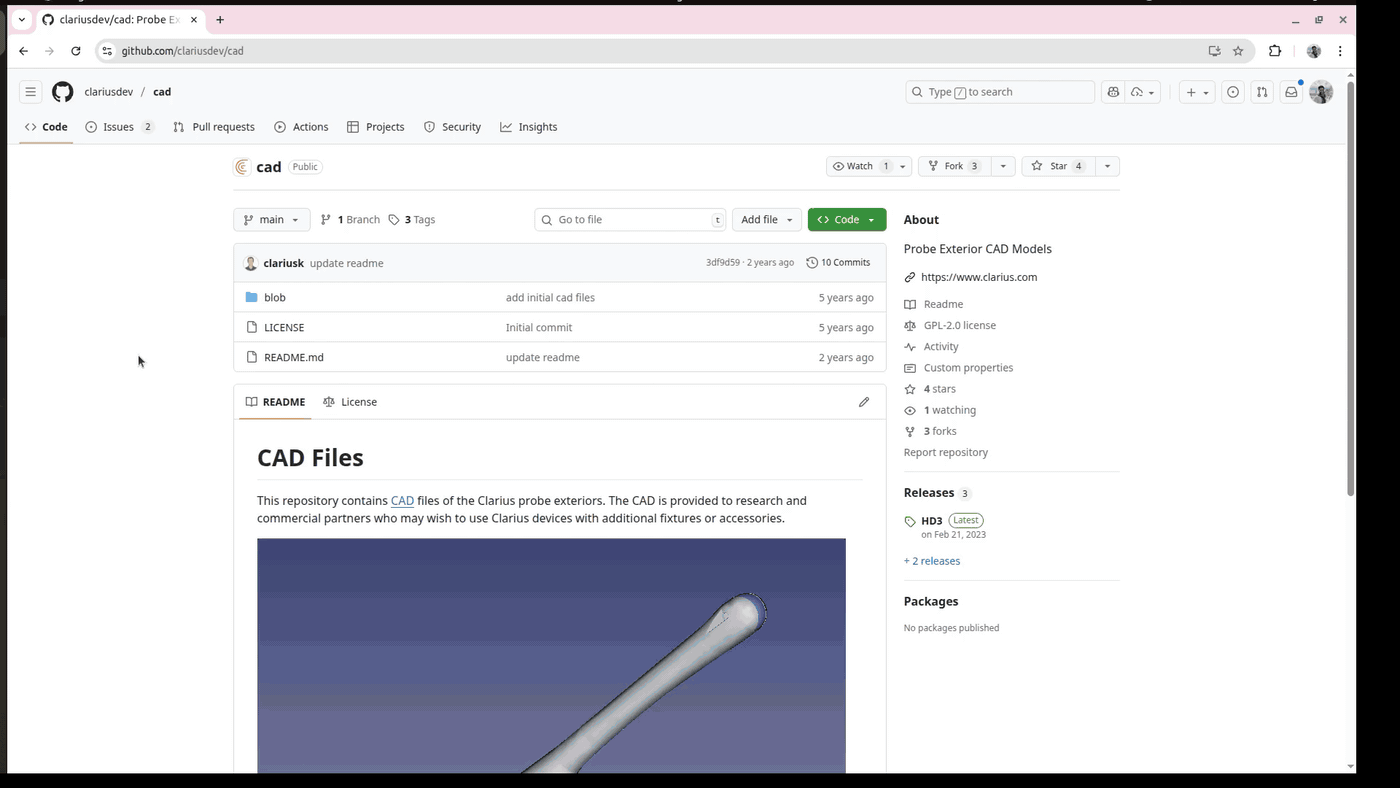The height and width of the screenshot is (788, 1400).
Task: Open the Watch notifications dropdown
Action: point(868,166)
